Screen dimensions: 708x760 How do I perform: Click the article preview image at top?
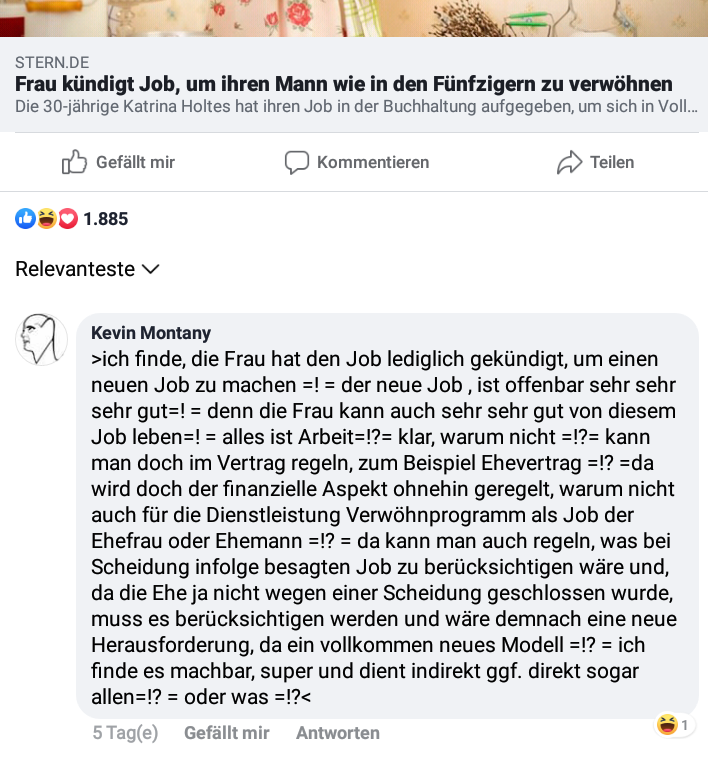pyautogui.click(x=354, y=18)
